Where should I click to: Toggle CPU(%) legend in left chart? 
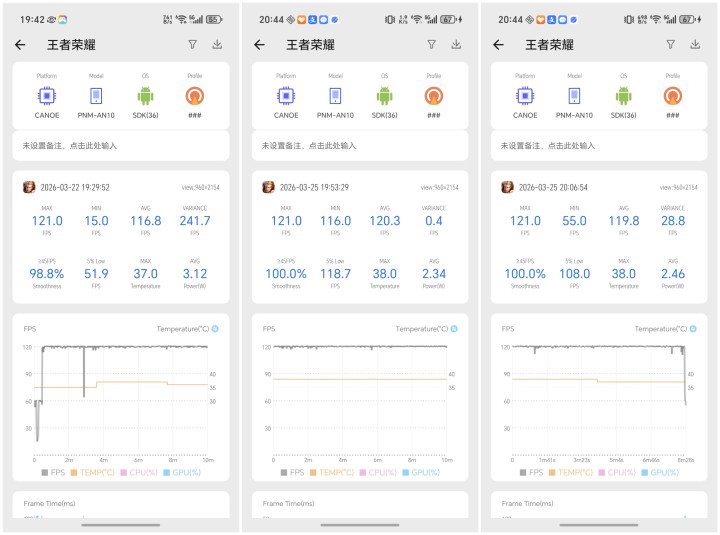point(139,473)
